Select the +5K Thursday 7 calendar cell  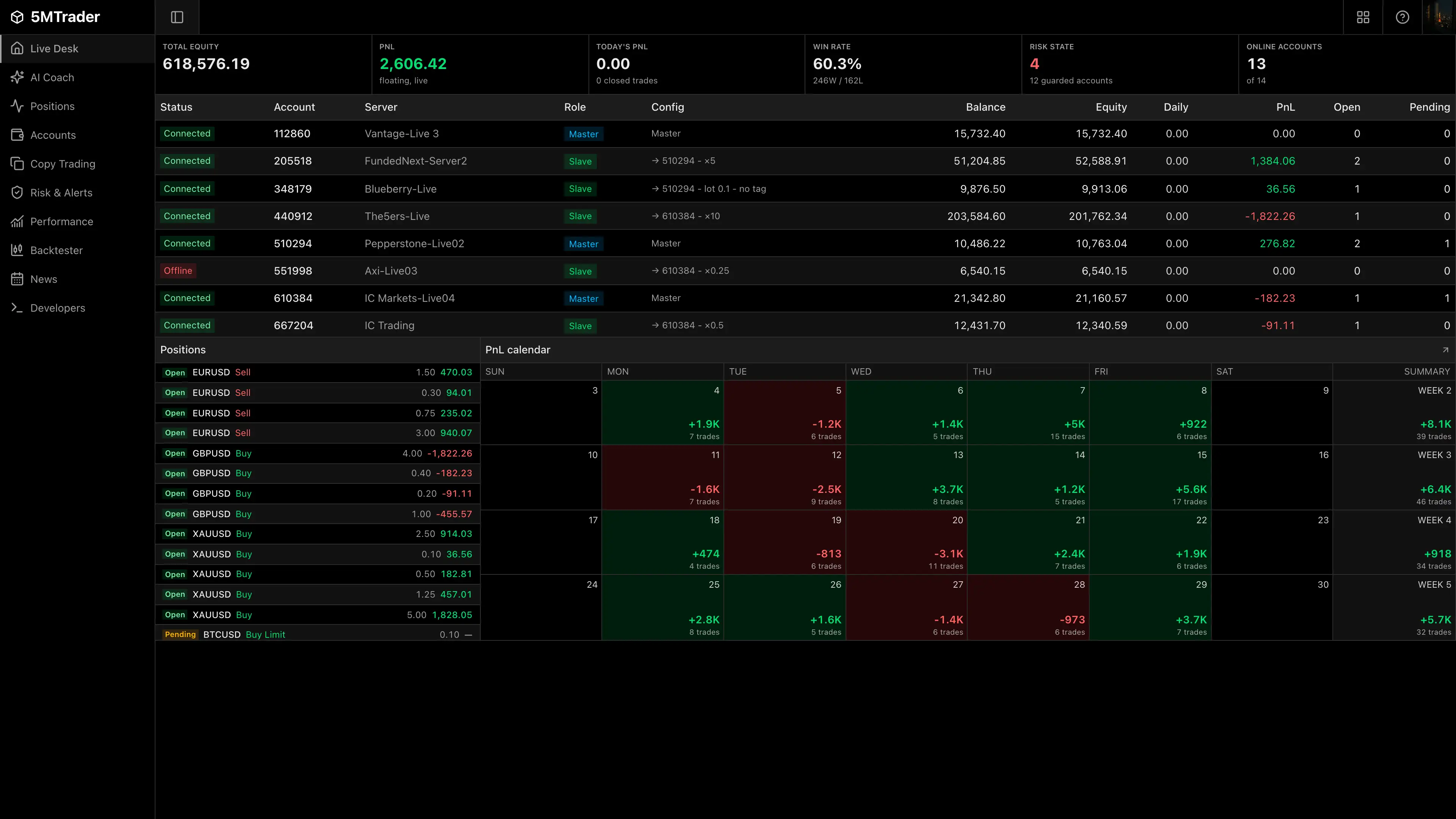pyautogui.click(x=1028, y=413)
